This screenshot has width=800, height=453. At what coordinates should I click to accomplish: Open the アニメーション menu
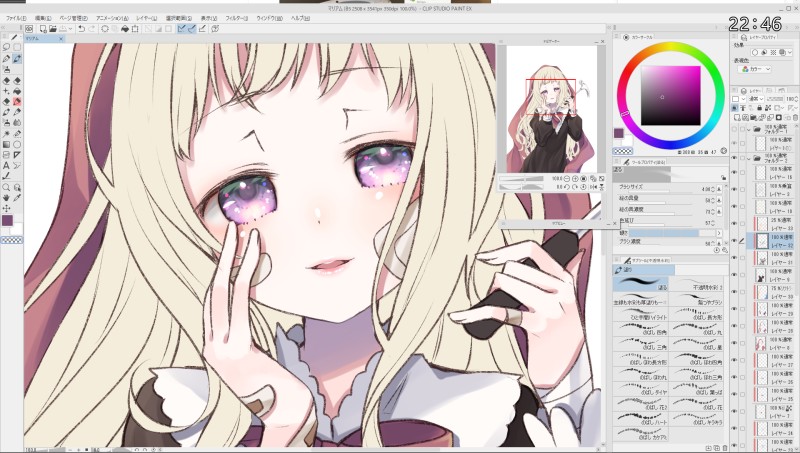112,18
